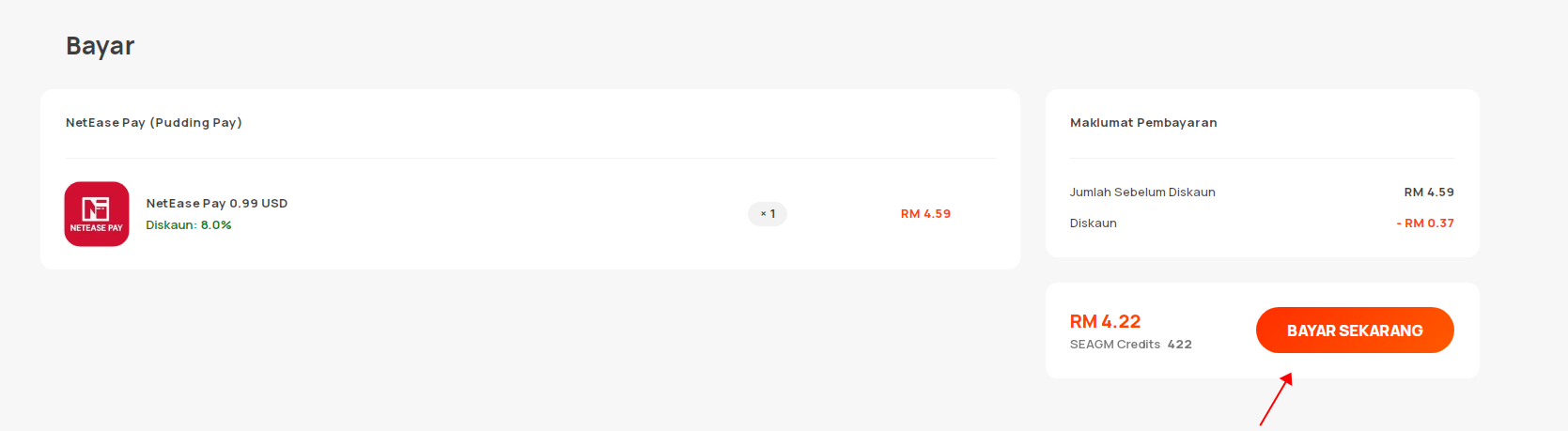Click the black RM 4.59 subtotal amount
Viewport: 1568px width, 431px height.
click(1429, 192)
